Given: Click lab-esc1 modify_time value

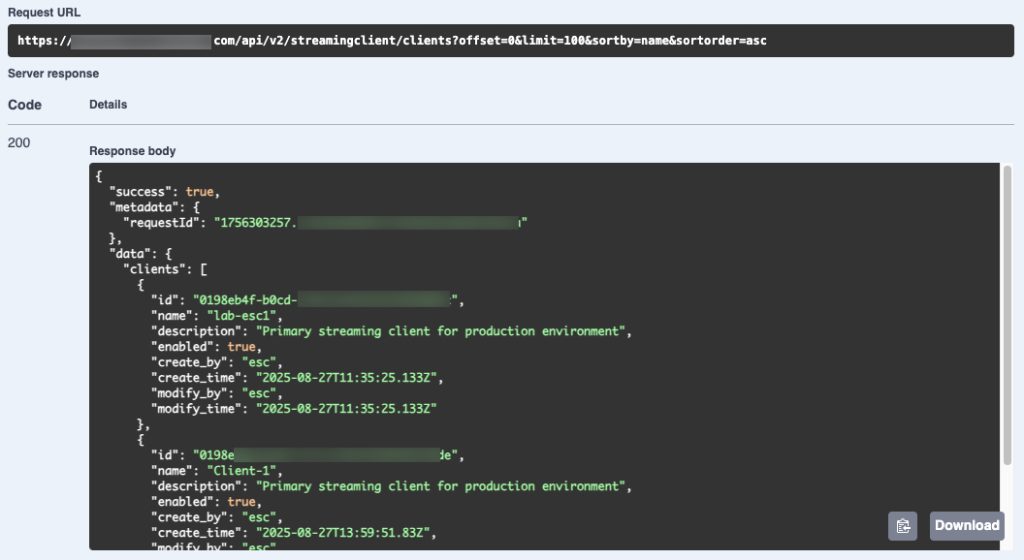Looking at the screenshot, I should pyautogui.click(x=346, y=409).
